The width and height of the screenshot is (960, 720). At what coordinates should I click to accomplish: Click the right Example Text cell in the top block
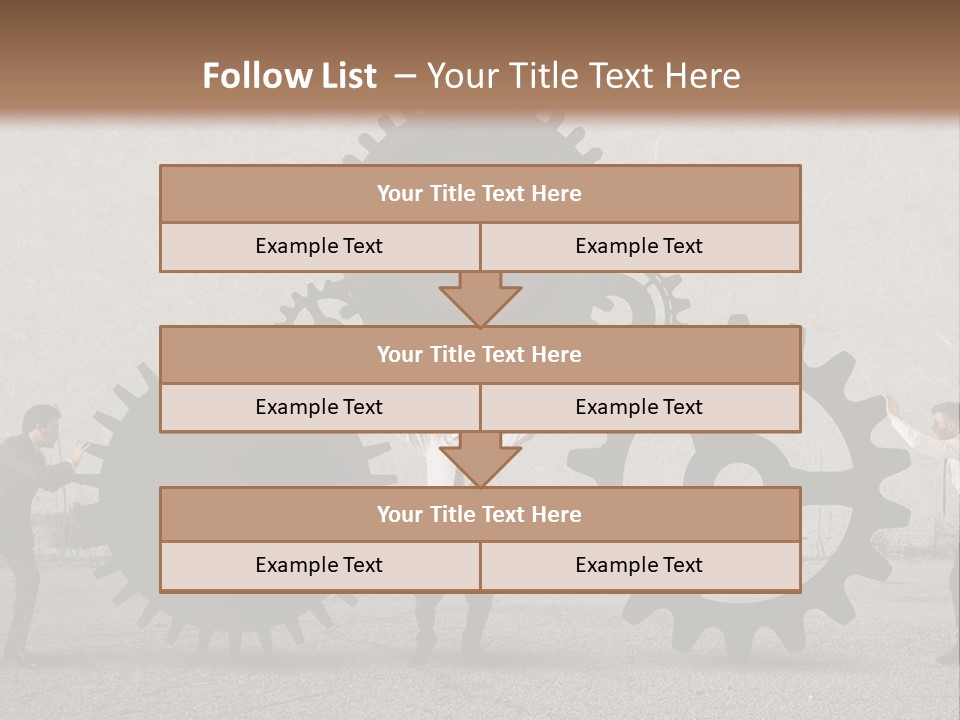tap(640, 247)
